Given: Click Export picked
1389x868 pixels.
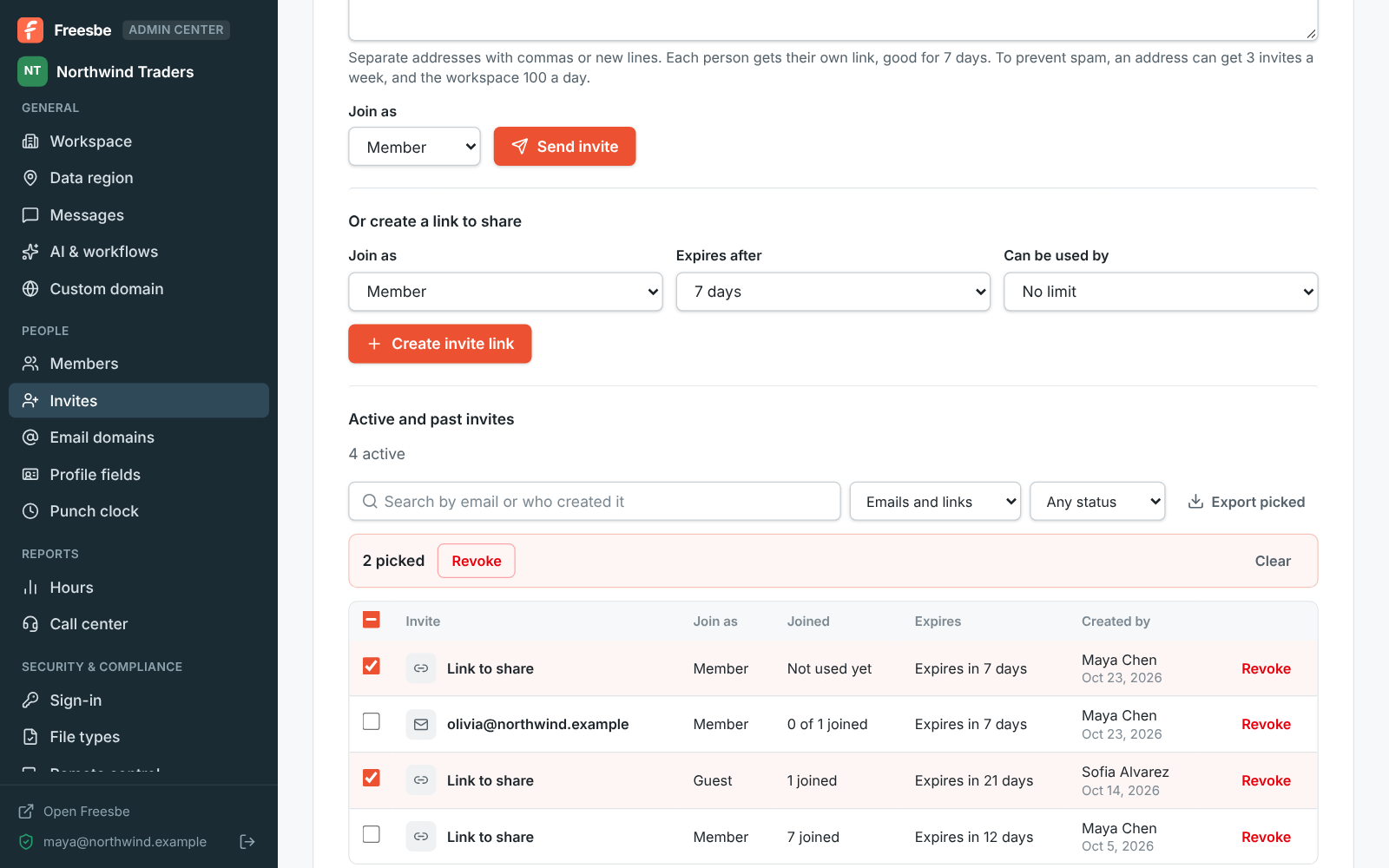Looking at the screenshot, I should (1247, 502).
